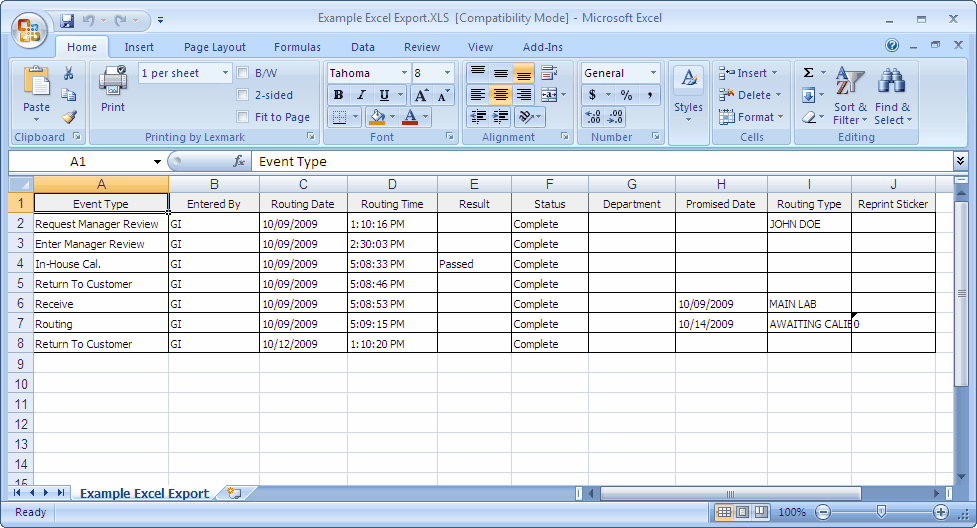Screen dimensions: 977x528
Task: Check the 2-sided option
Action: (x=243, y=95)
